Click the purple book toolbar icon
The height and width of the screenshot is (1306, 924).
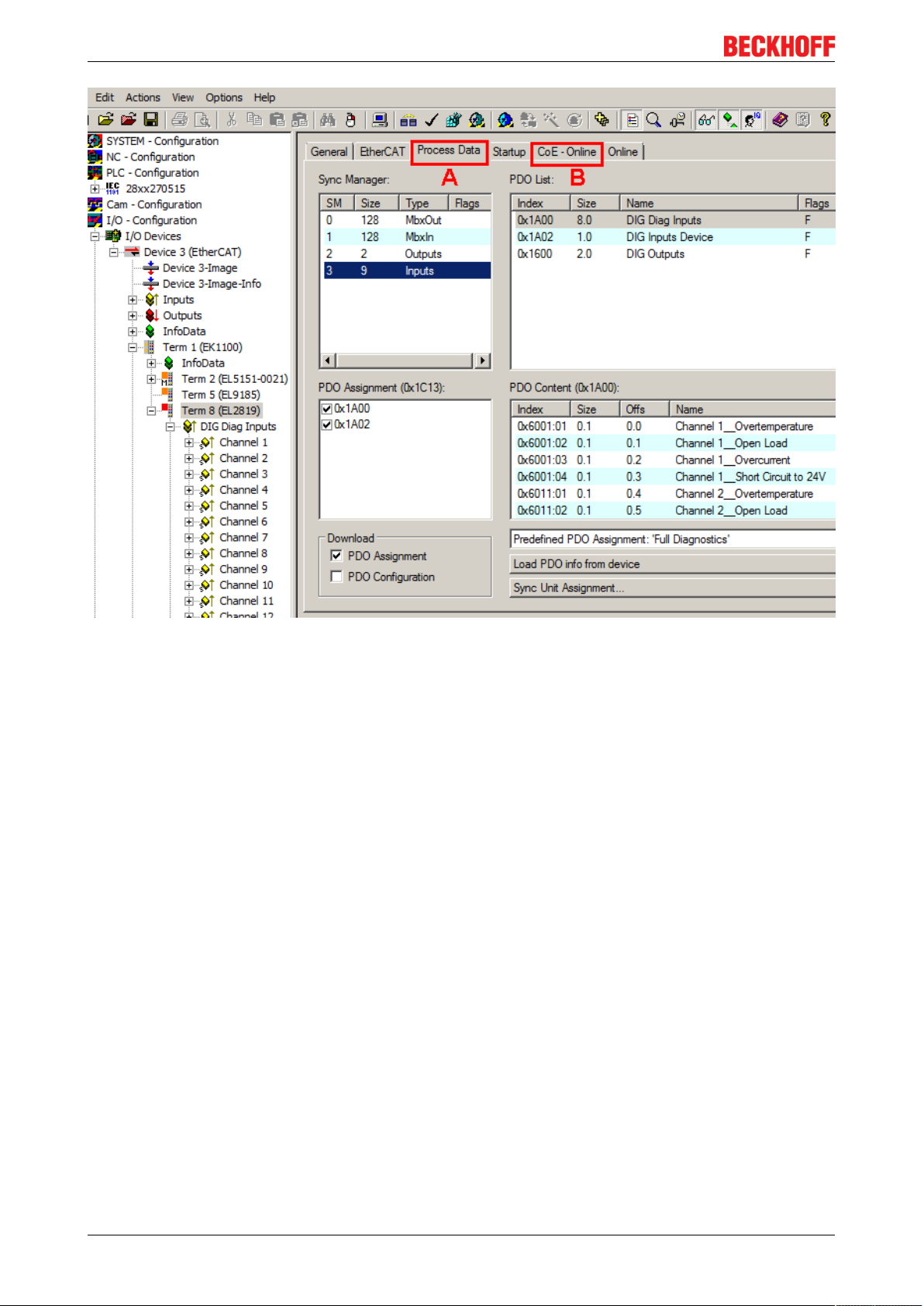780,119
